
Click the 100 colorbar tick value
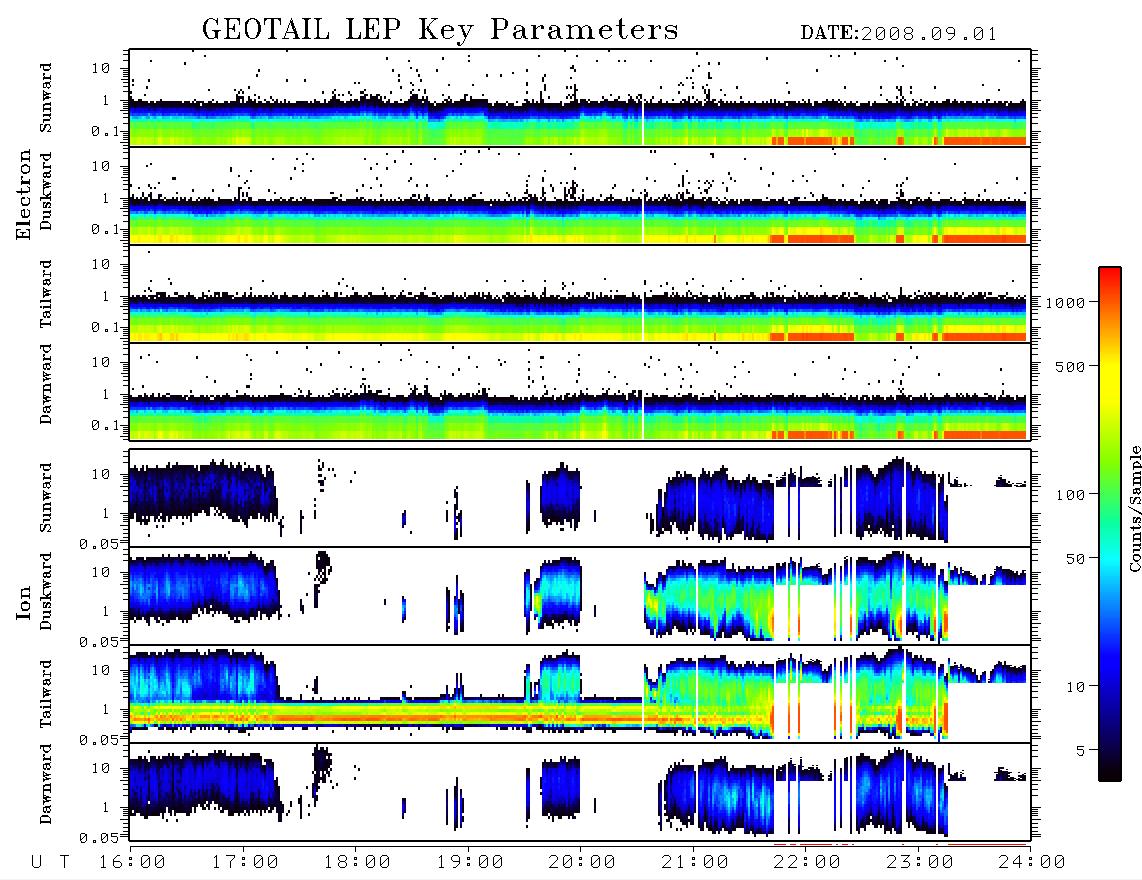point(1071,495)
